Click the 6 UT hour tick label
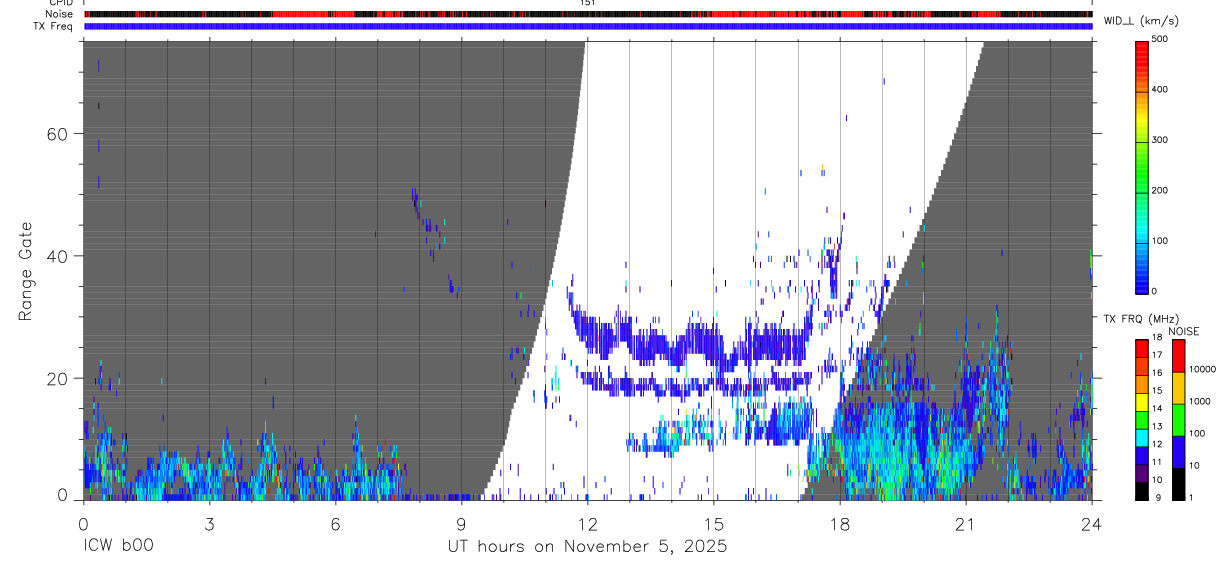This screenshot has width=1228, height=567. pyautogui.click(x=335, y=523)
